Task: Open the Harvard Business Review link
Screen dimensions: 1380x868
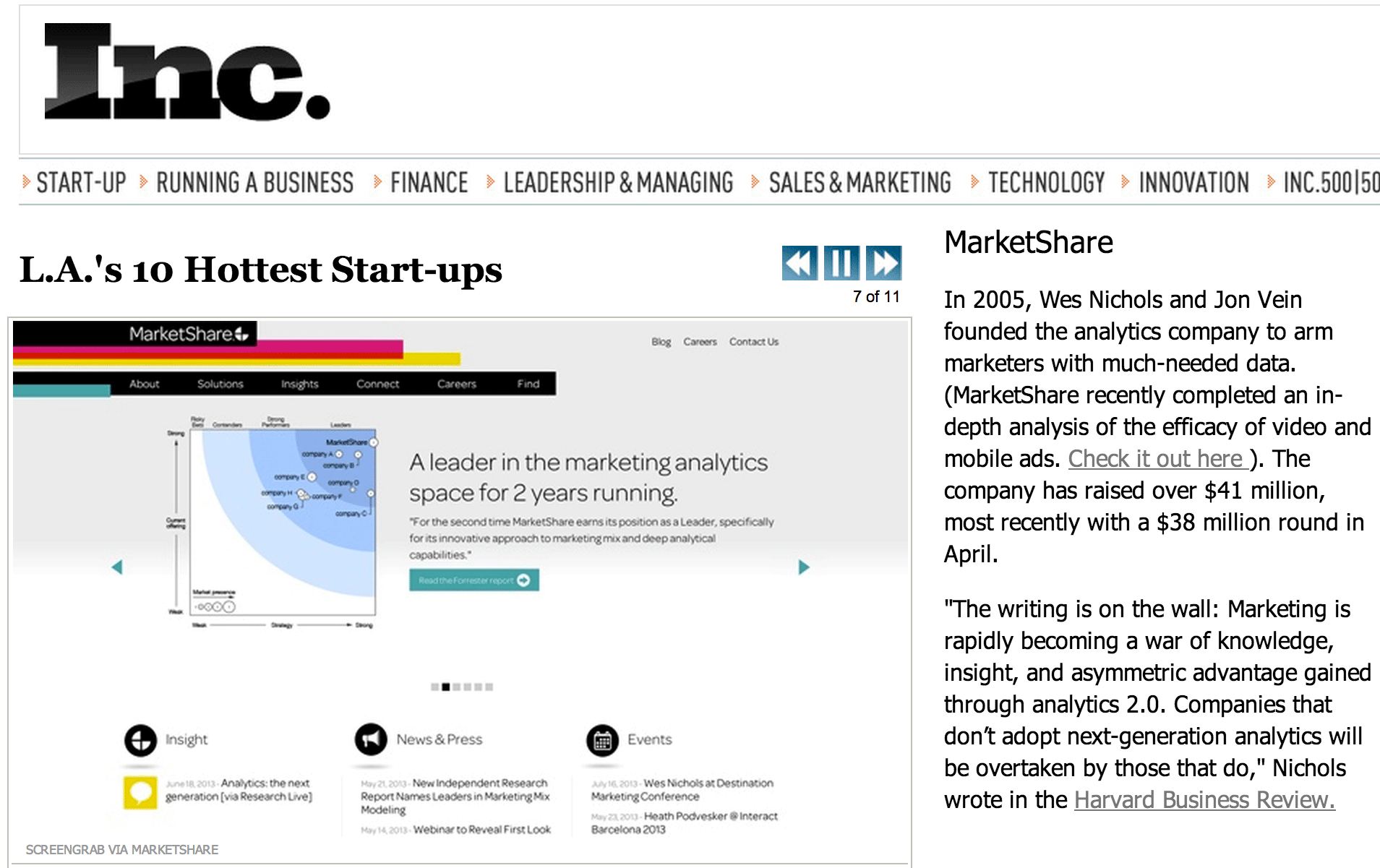Action: click(x=1204, y=800)
